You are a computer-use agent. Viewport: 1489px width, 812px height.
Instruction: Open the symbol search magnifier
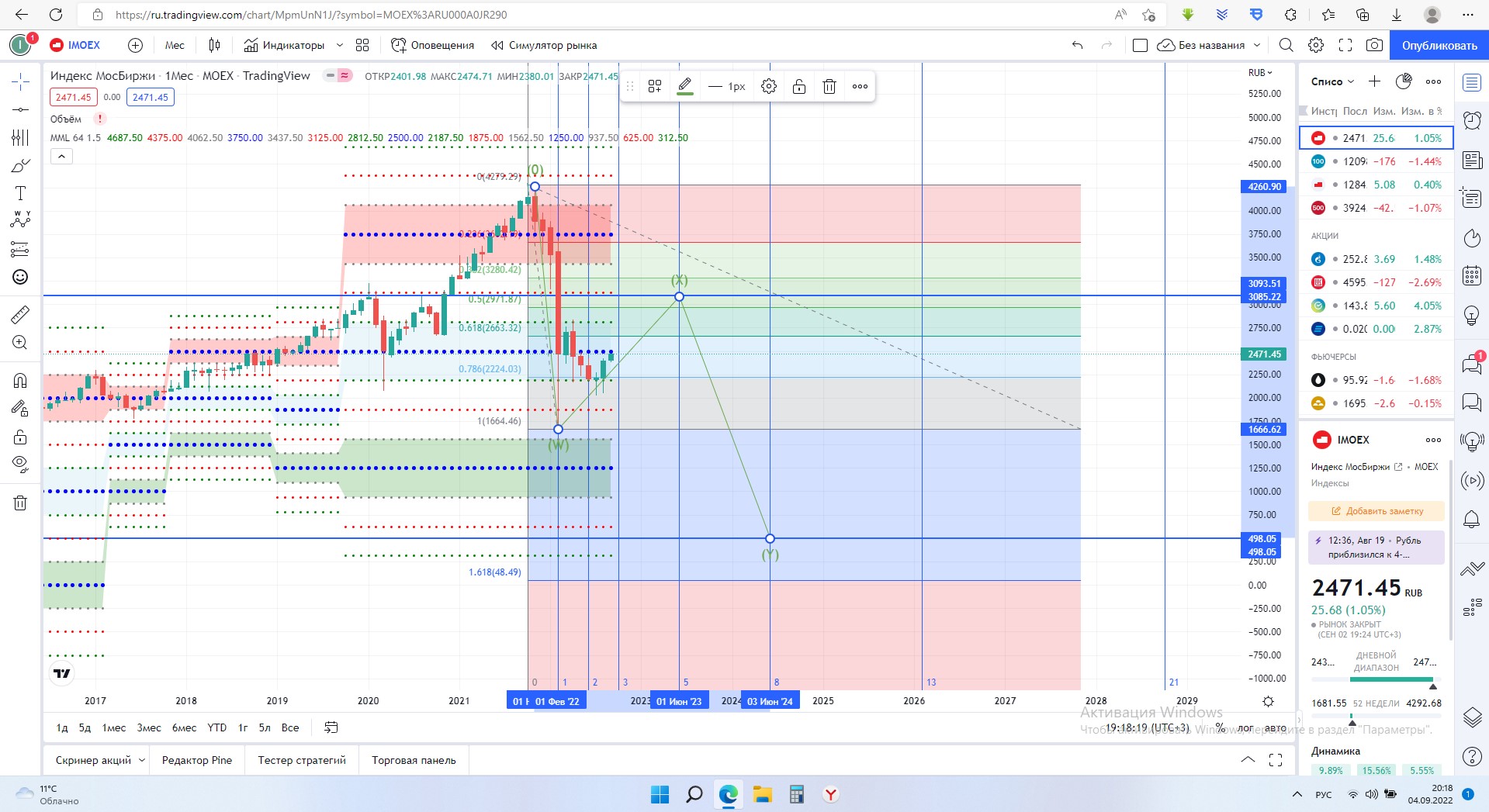[x=1286, y=45]
